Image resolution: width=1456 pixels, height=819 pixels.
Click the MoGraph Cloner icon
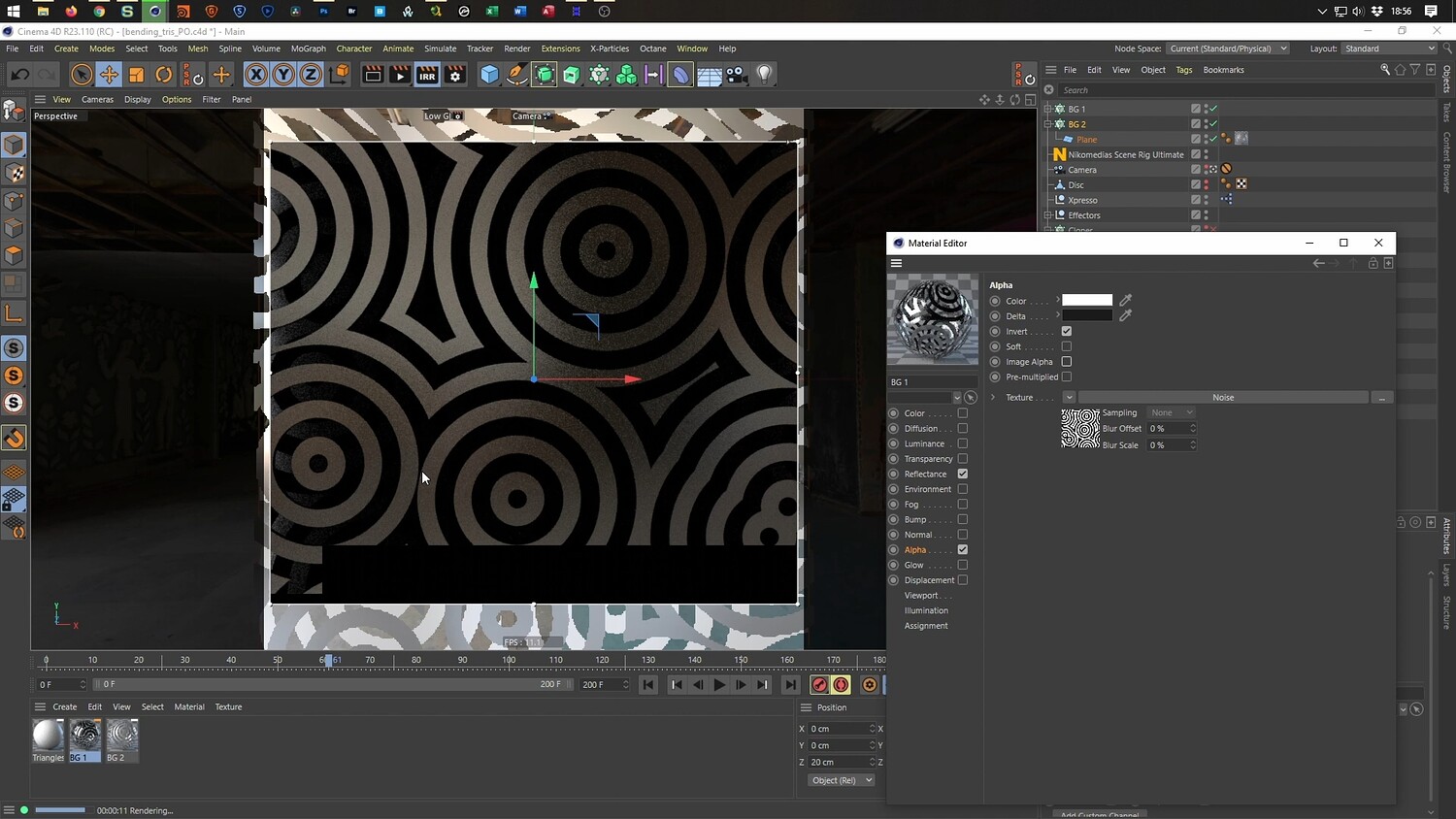tap(626, 75)
